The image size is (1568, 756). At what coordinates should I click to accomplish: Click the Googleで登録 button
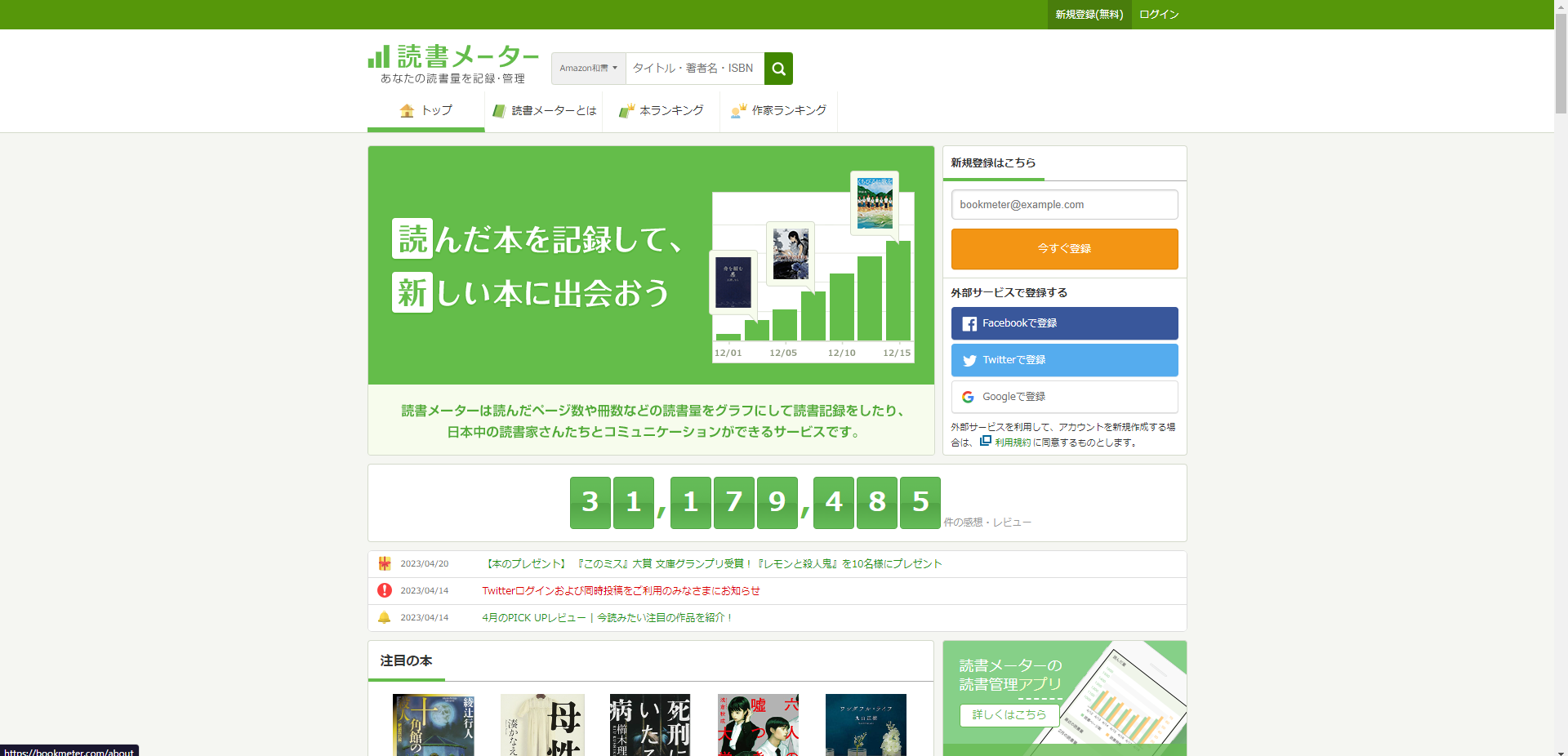tap(1064, 397)
